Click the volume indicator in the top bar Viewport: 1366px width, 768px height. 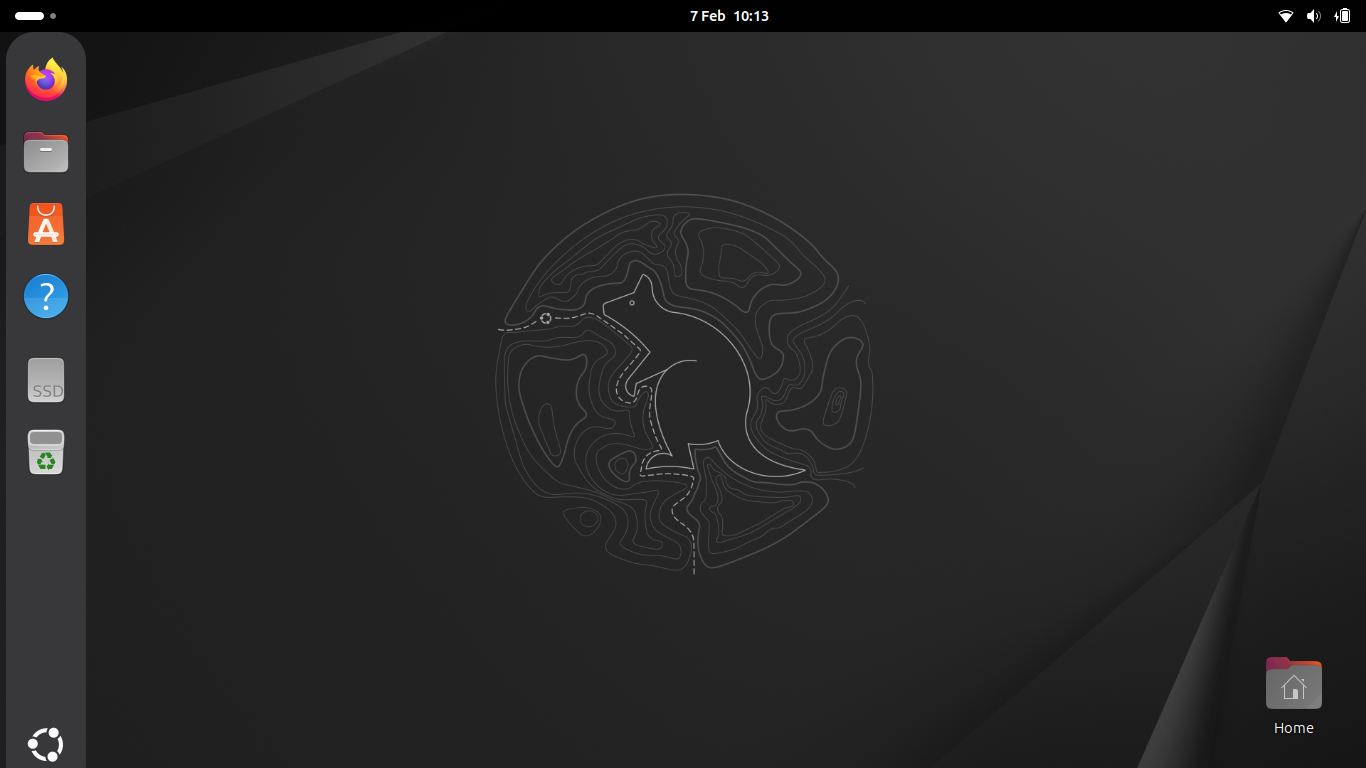[x=1312, y=15]
